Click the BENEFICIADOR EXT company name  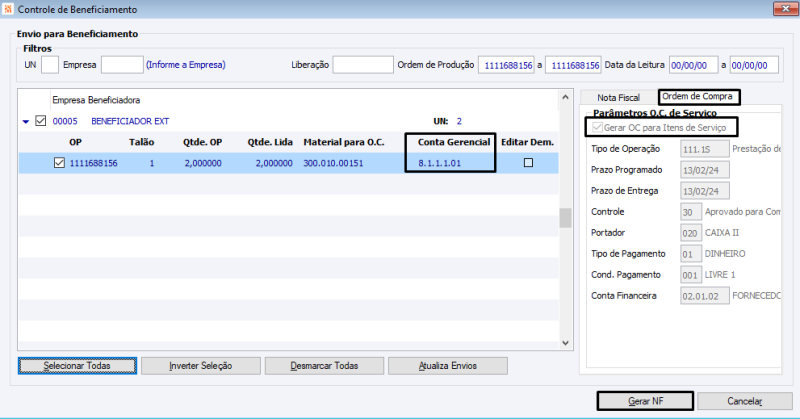coord(130,121)
